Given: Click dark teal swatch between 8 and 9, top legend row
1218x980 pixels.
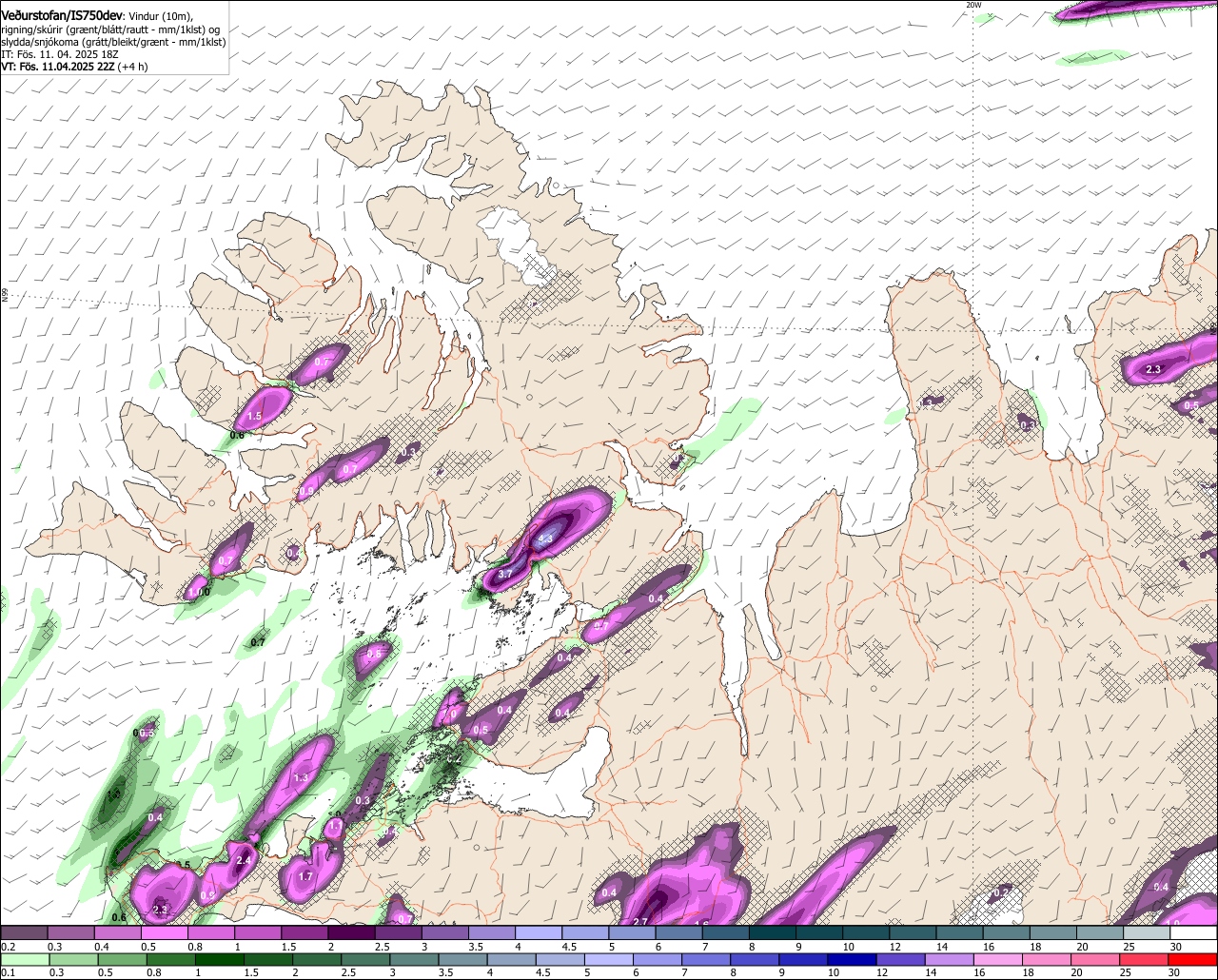Looking at the screenshot, I should pyautogui.click(x=773, y=933).
